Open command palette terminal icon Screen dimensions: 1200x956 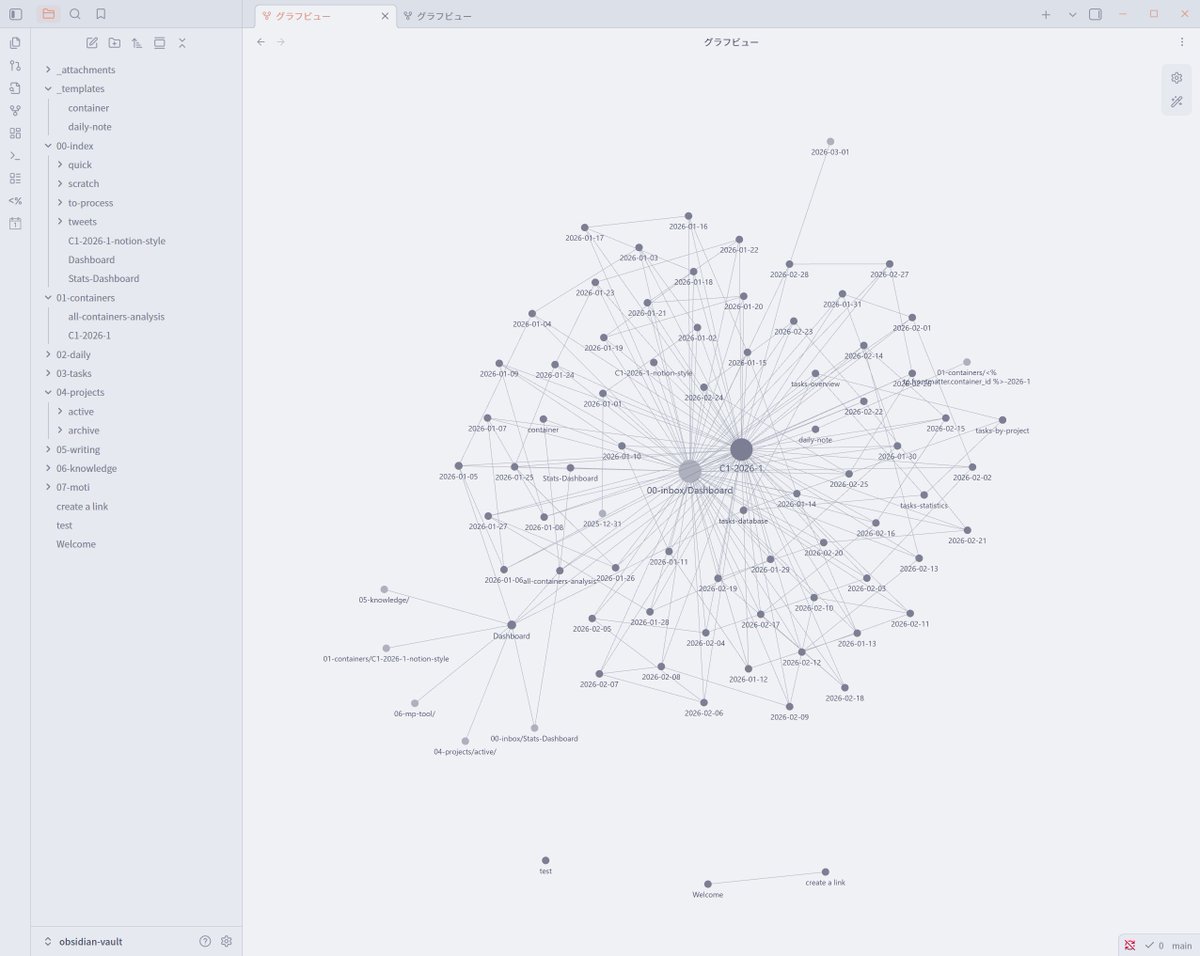15,155
